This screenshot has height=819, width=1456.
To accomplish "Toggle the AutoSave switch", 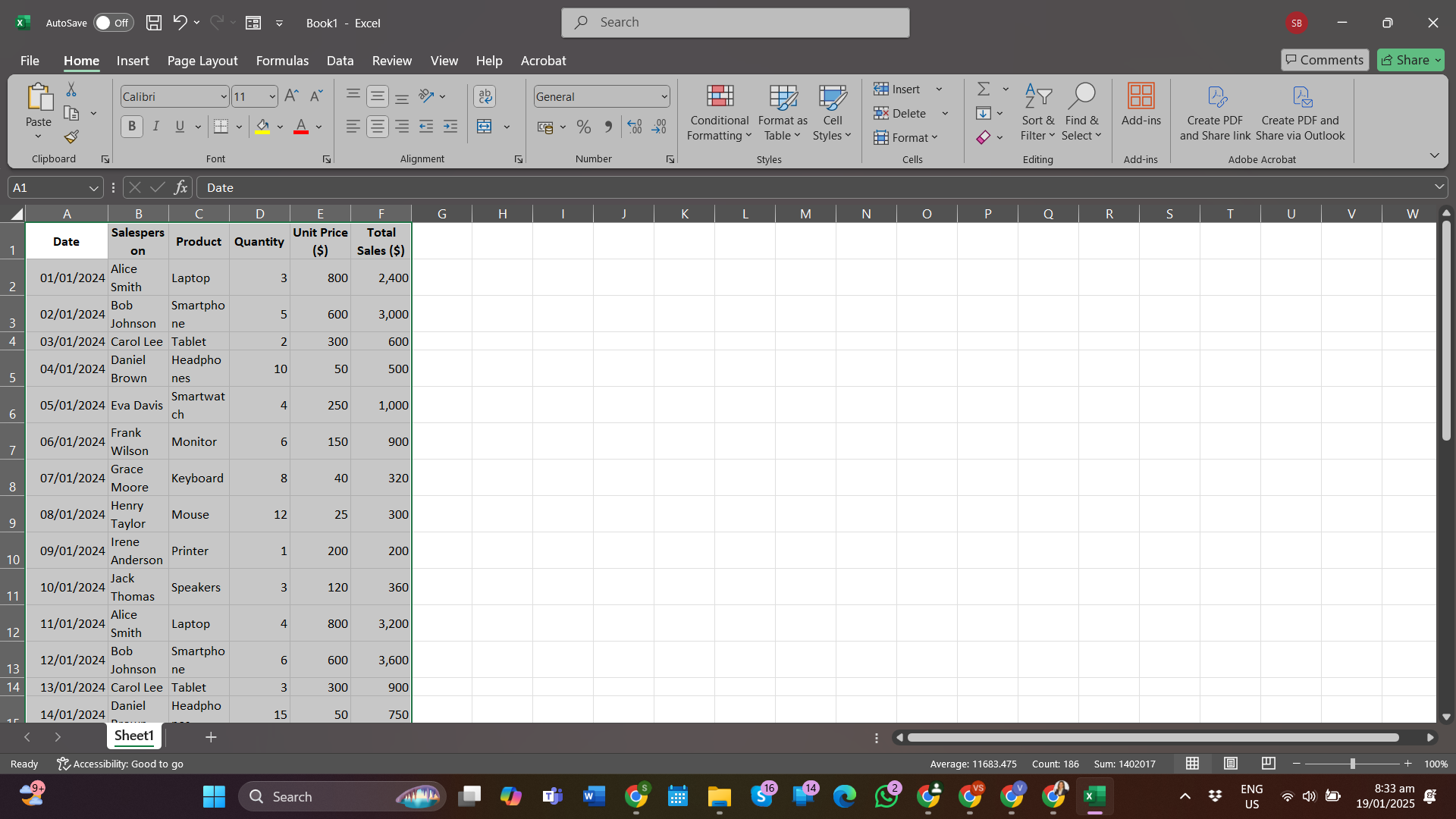I will click(113, 23).
